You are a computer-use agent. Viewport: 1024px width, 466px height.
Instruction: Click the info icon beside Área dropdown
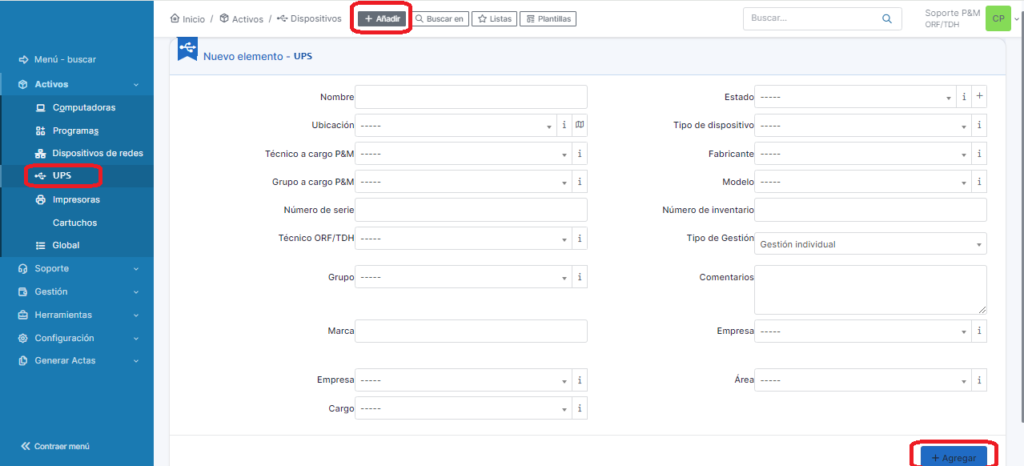[979, 380]
